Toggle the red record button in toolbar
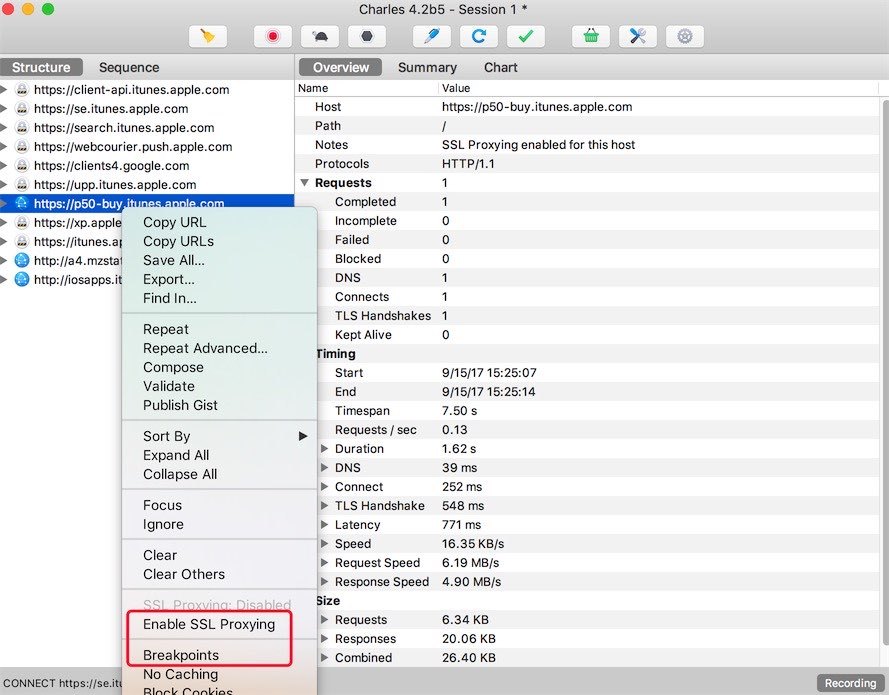This screenshot has width=889, height=695. [x=272, y=36]
